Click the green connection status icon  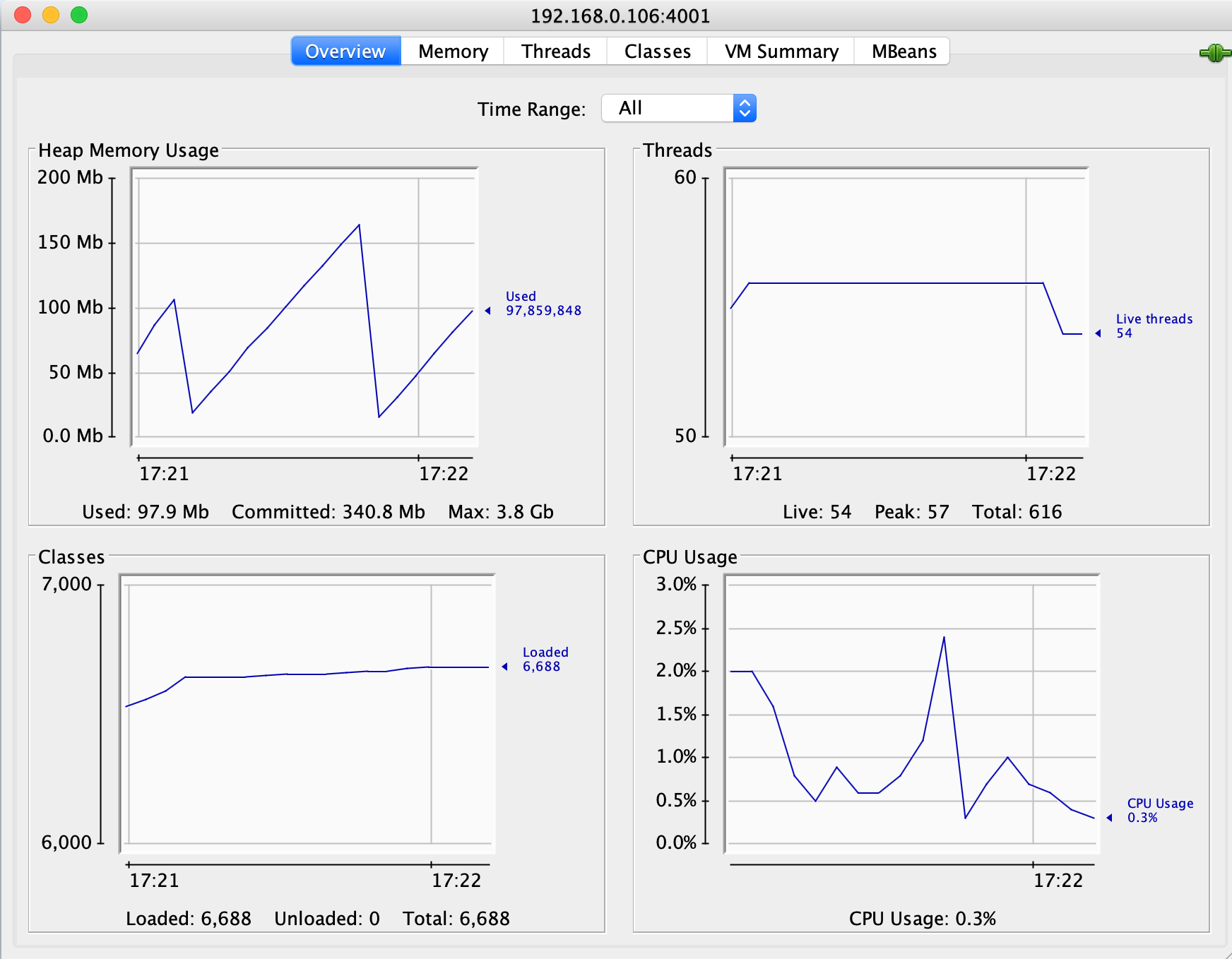(1215, 53)
